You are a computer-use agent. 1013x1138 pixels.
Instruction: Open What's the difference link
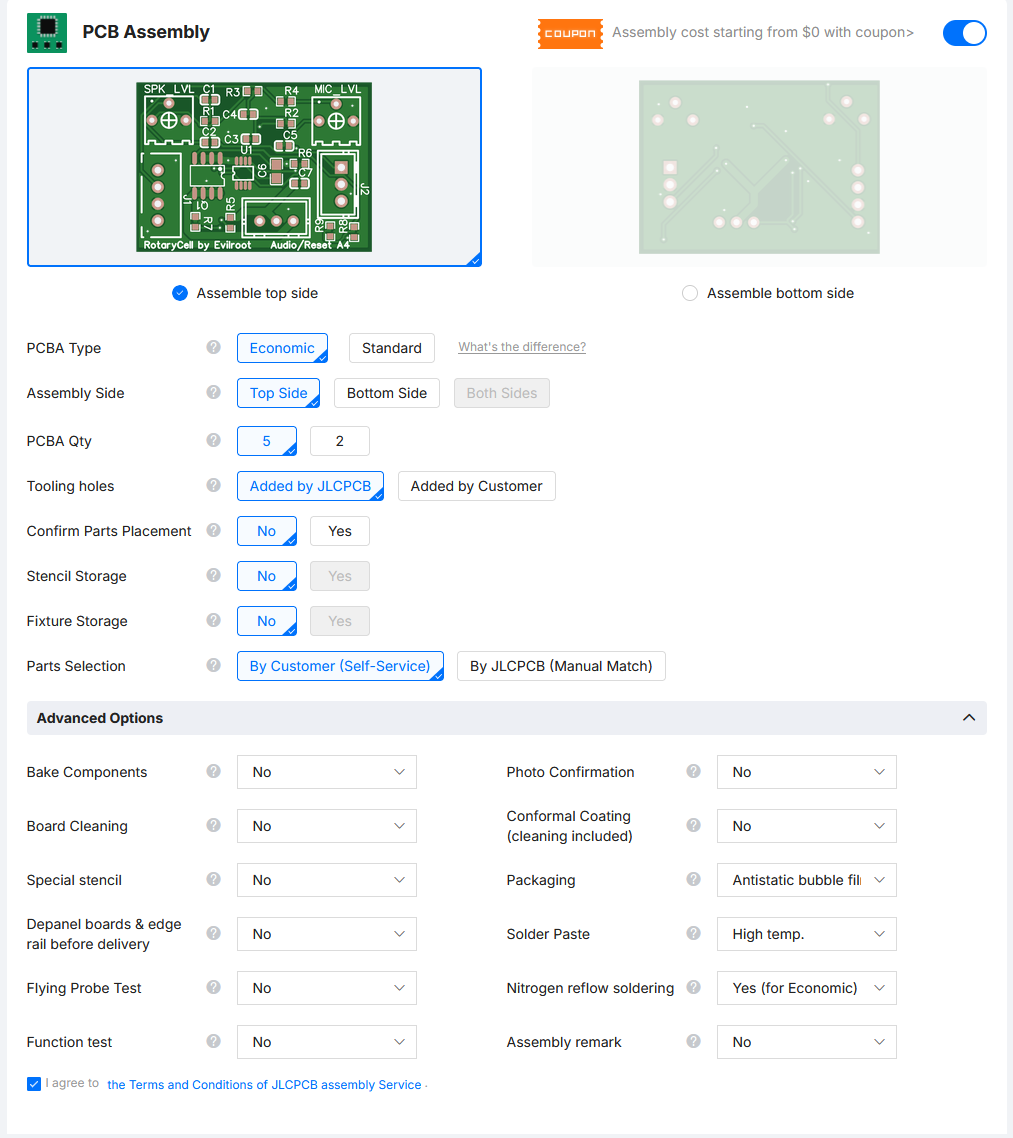tap(522, 347)
